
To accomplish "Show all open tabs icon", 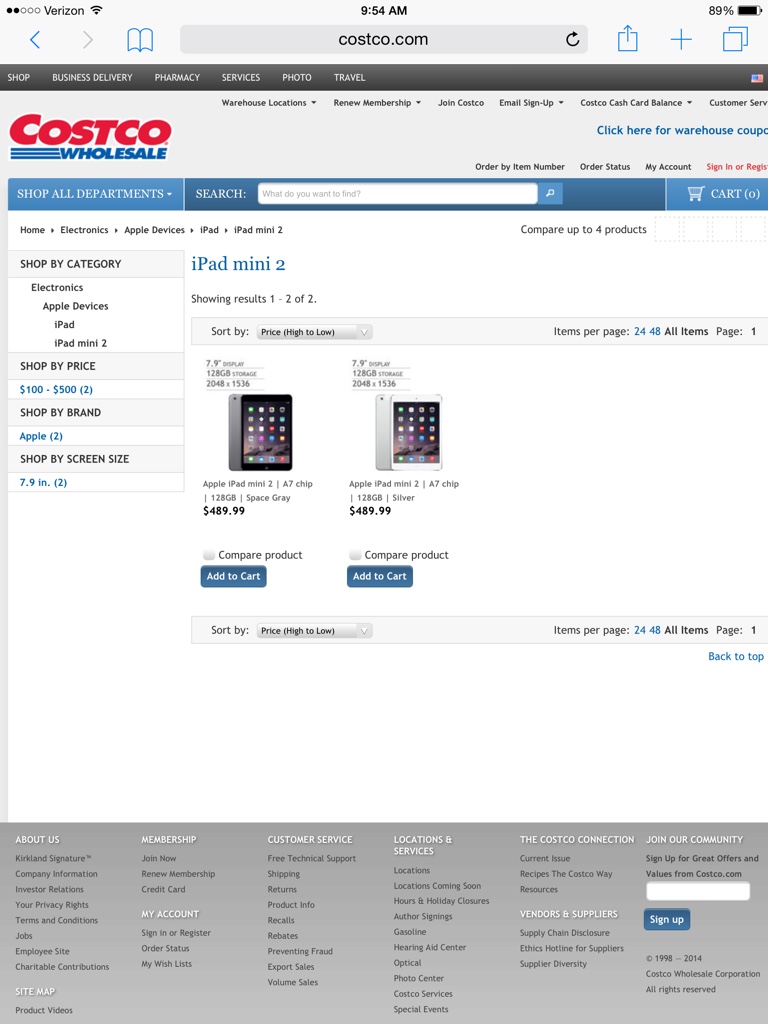I will point(735,39).
